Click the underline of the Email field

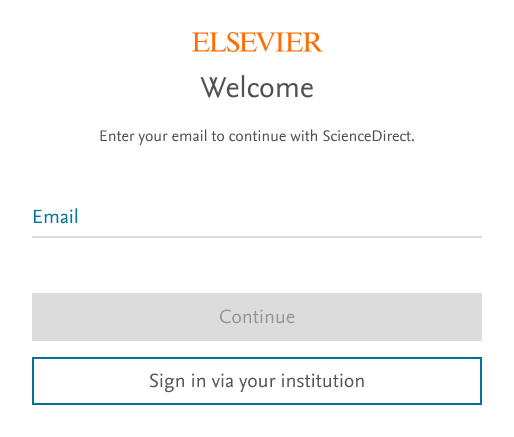(257, 237)
